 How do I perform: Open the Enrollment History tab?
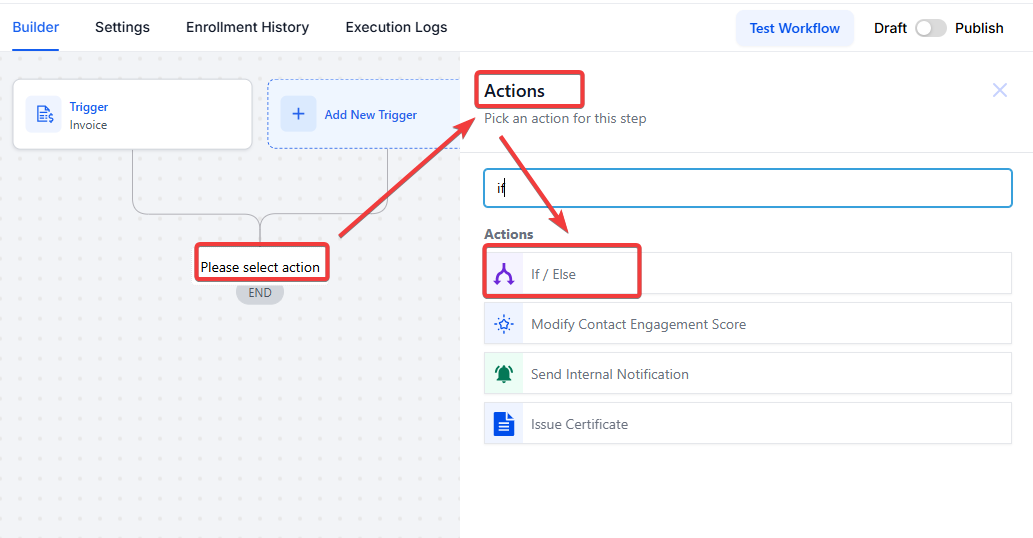(247, 28)
